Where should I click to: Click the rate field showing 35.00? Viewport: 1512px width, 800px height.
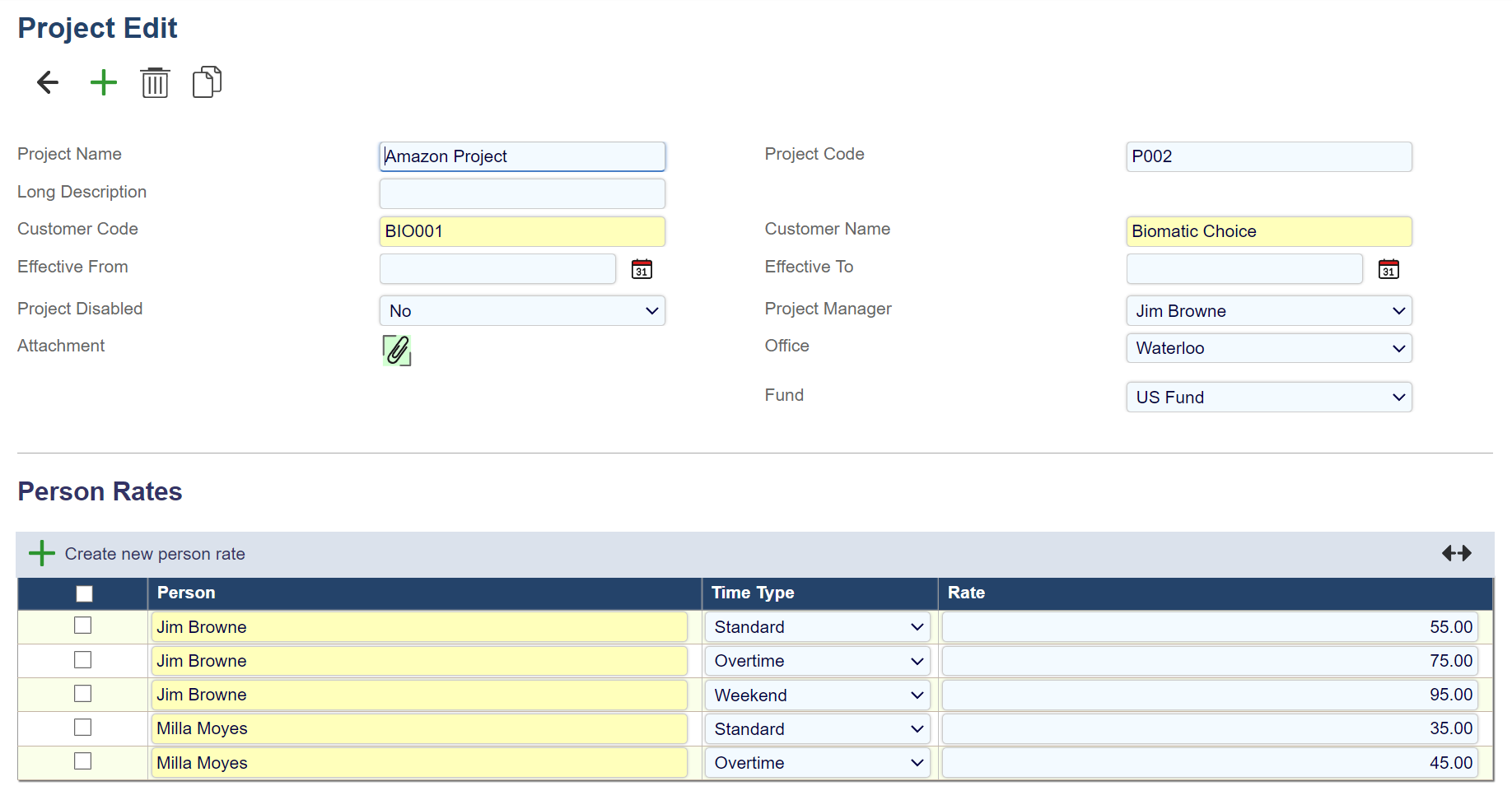pyautogui.click(x=1209, y=729)
